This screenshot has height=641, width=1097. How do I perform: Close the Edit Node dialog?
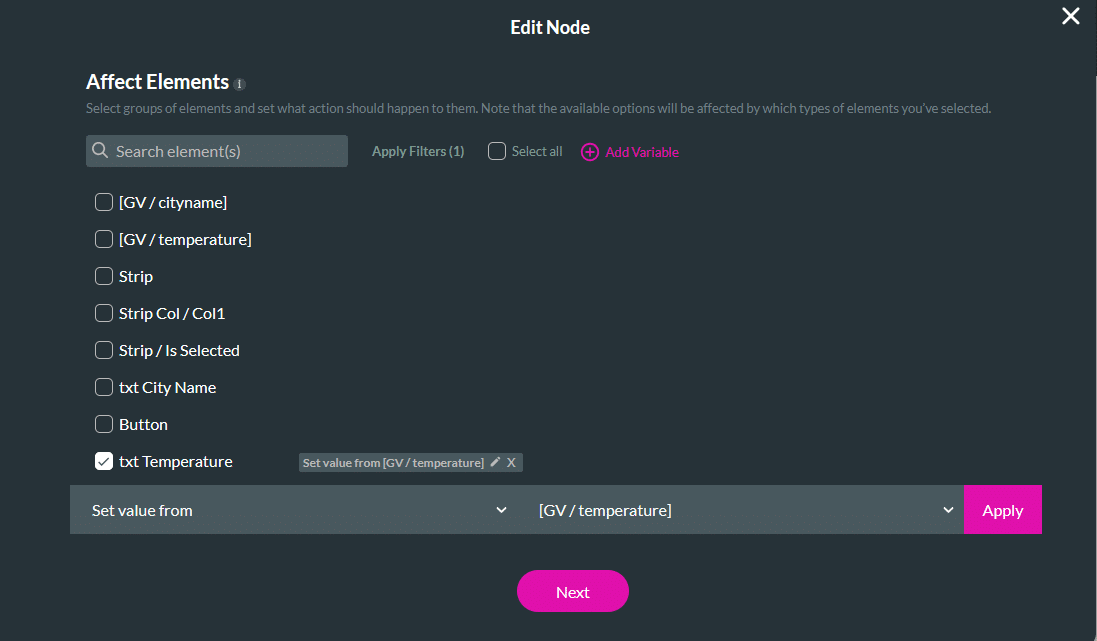[1070, 16]
